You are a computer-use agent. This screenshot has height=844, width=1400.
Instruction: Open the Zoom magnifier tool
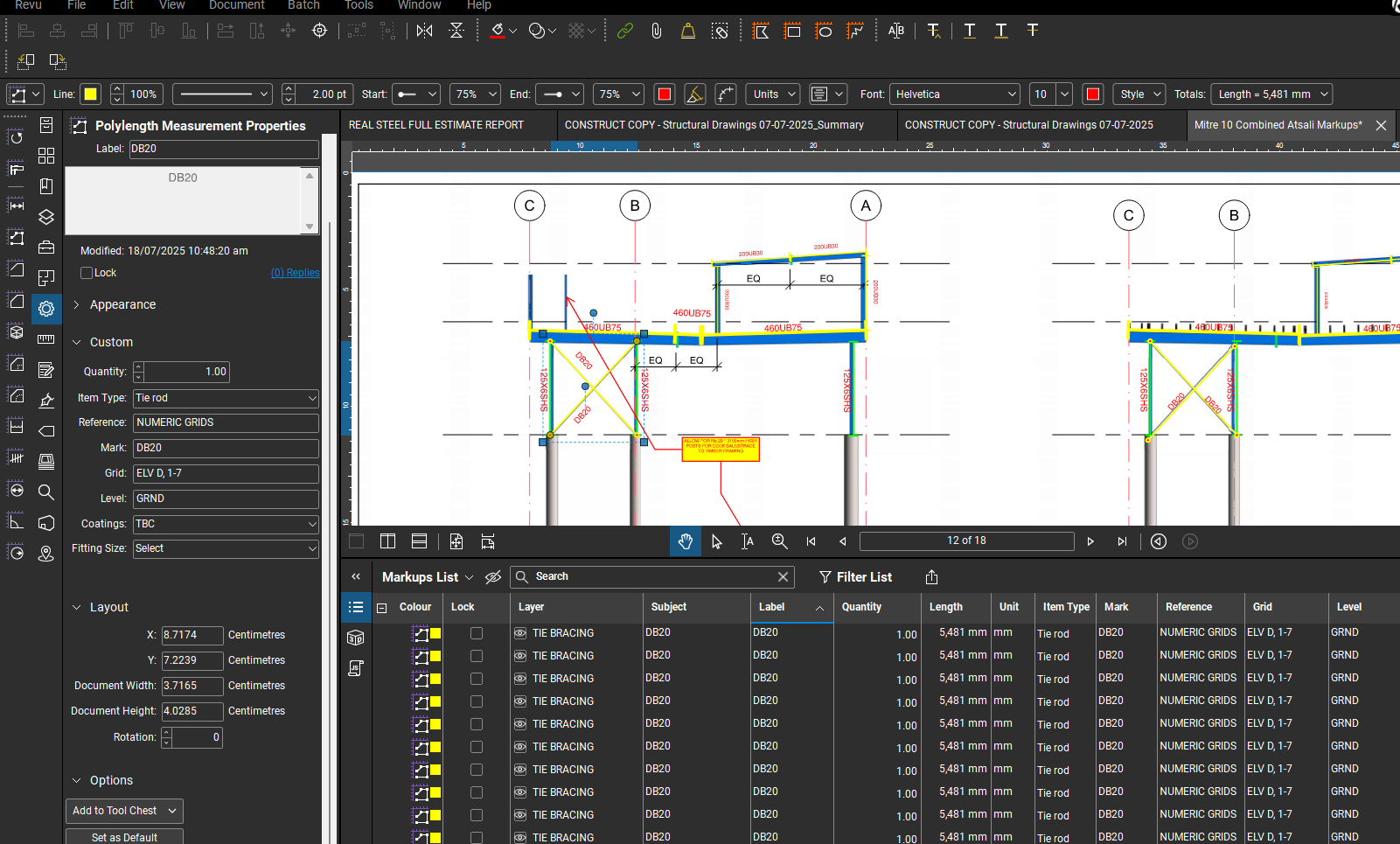pos(779,541)
